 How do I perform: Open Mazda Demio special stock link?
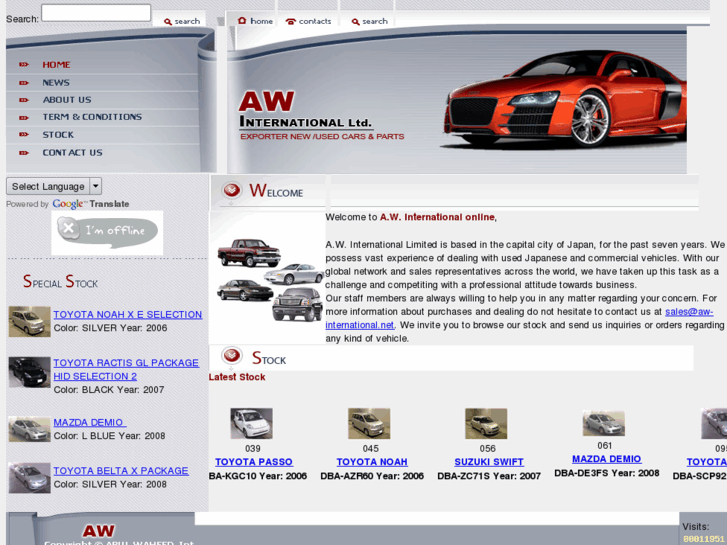click(x=89, y=423)
